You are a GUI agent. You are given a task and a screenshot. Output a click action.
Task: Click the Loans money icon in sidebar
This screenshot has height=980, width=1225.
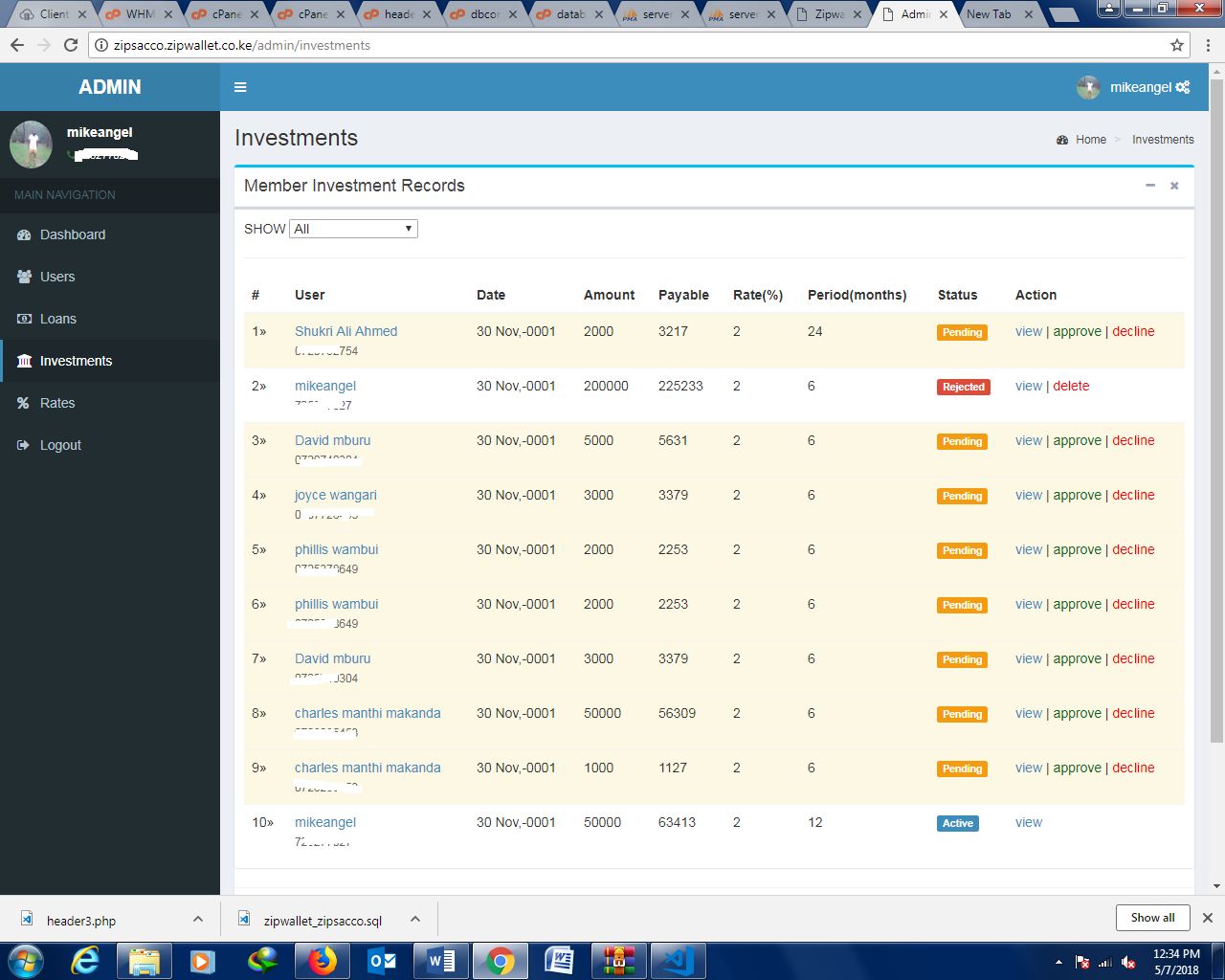tap(24, 319)
